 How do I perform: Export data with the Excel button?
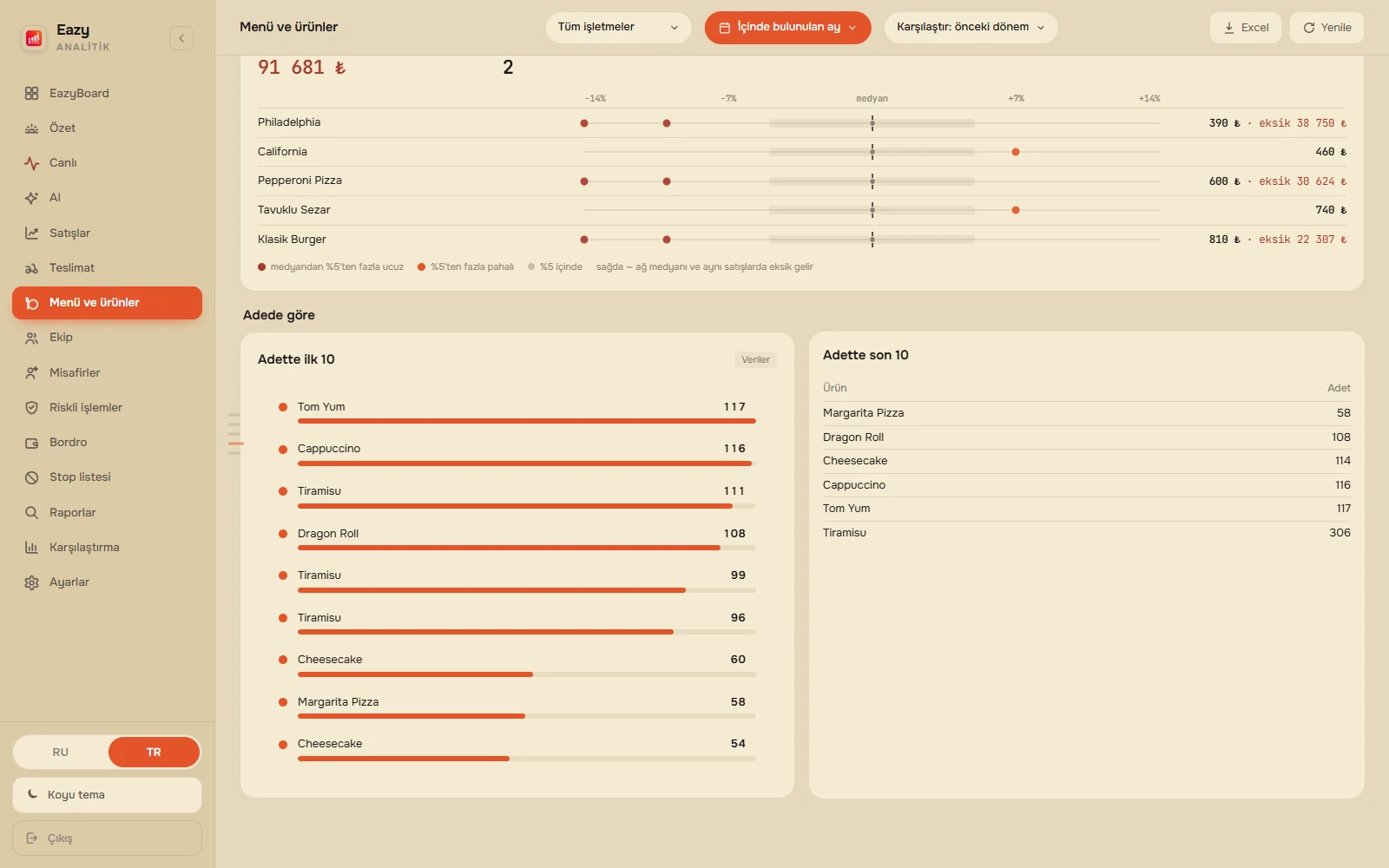(x=1246, y=28)
